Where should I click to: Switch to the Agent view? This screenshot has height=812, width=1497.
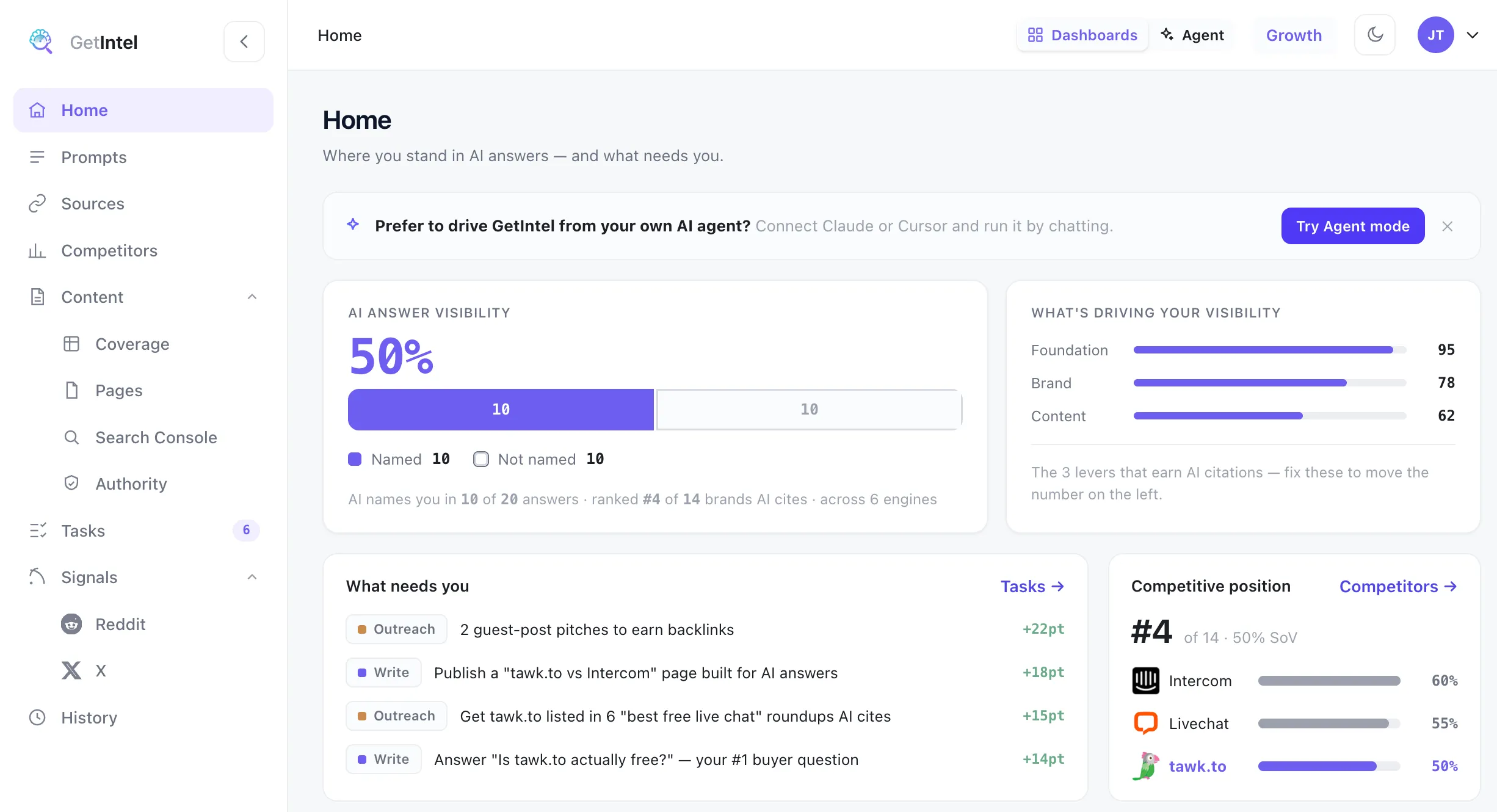(1192, 35)
